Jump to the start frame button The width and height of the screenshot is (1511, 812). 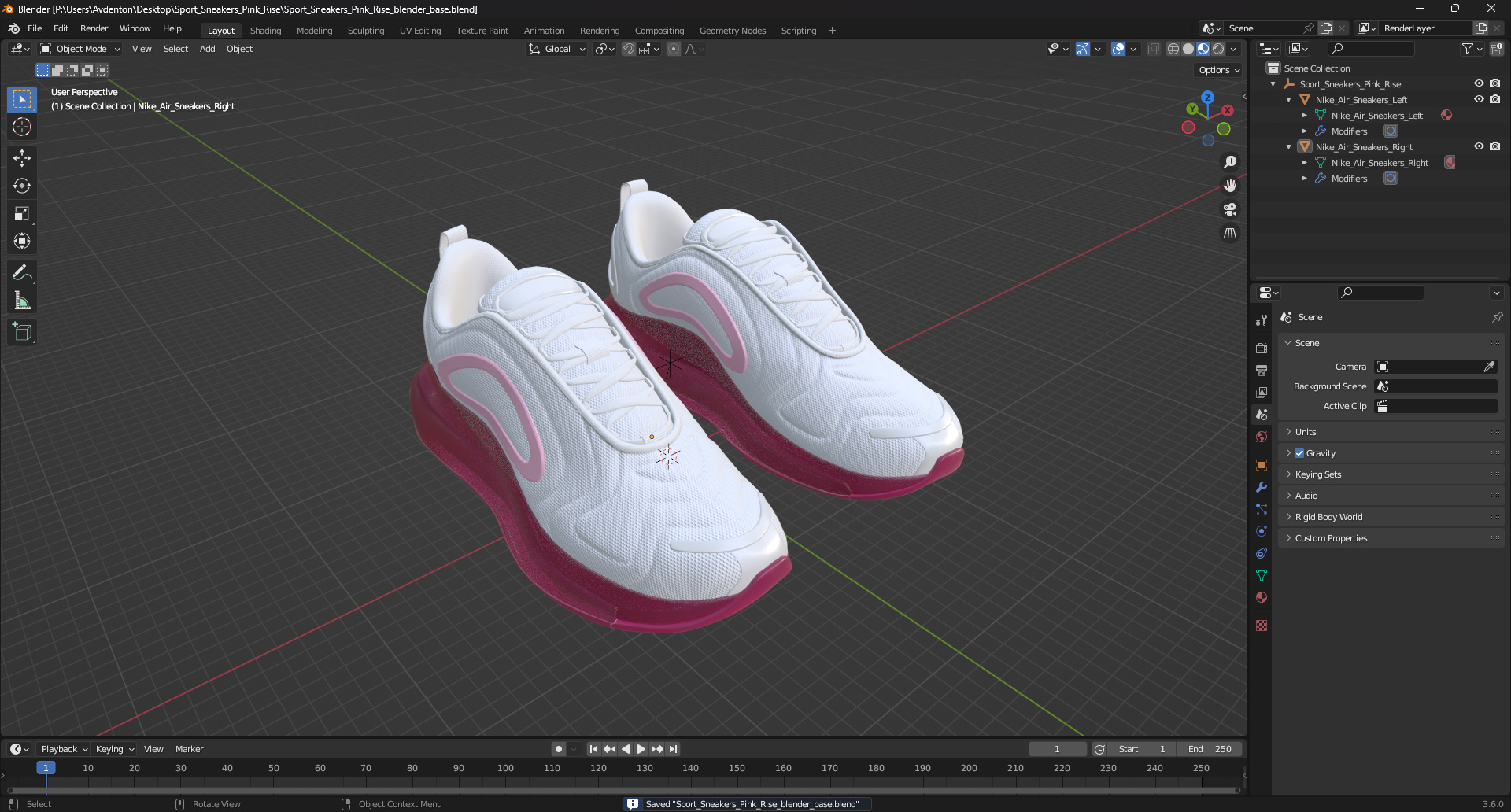click(x=593, y=749)
